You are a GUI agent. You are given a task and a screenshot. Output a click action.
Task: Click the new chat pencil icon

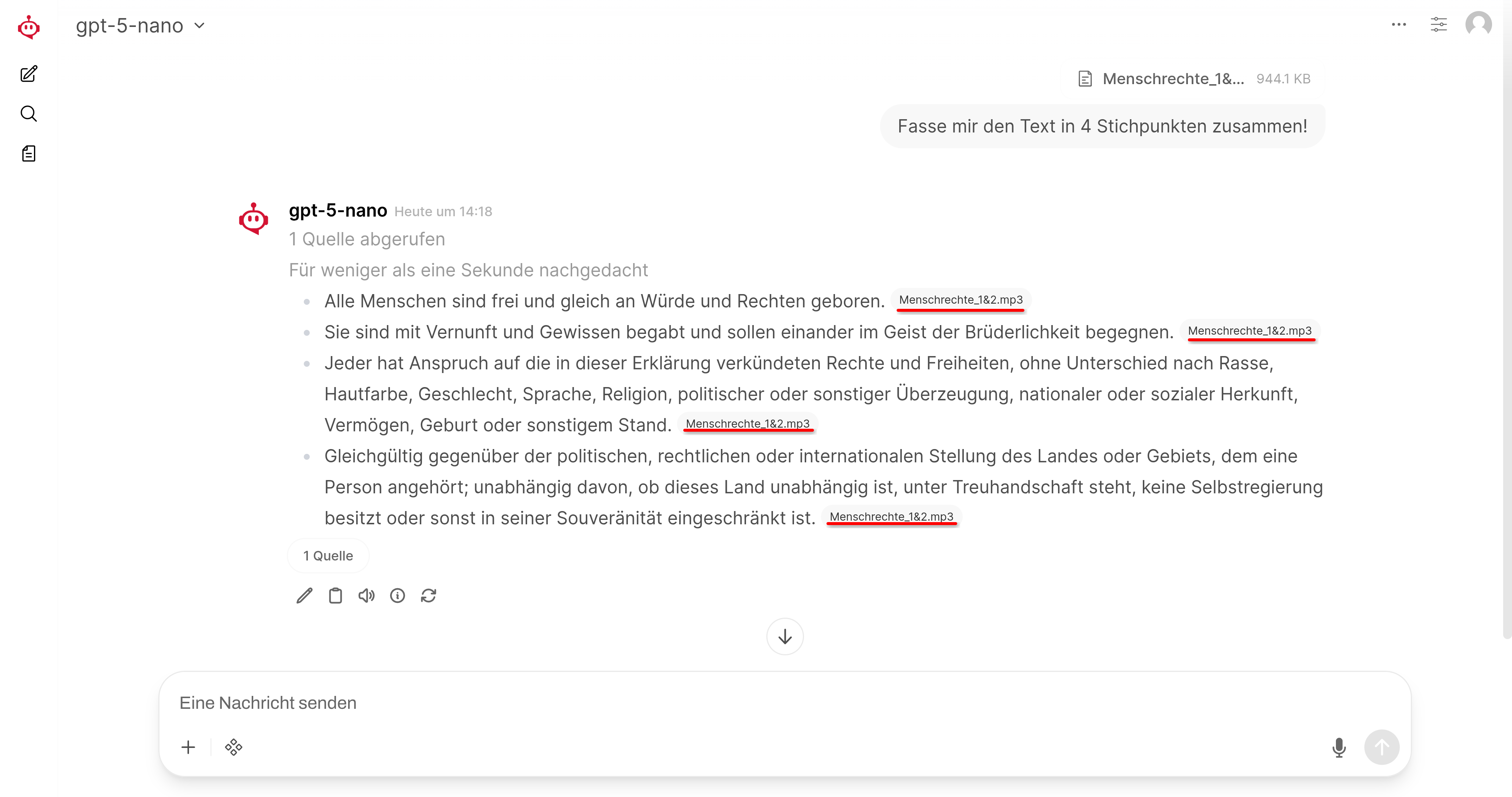click(28, 74)
